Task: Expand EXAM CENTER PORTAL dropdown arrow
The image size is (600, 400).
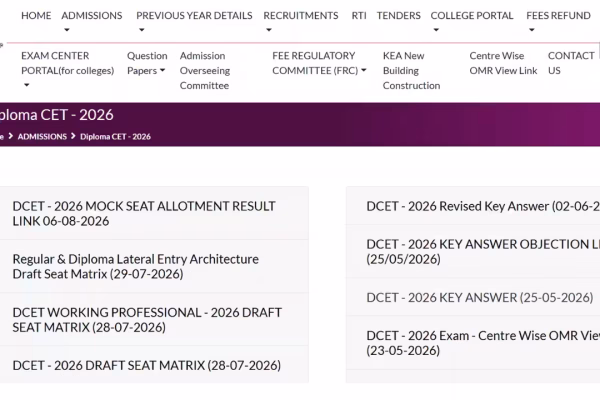Action: coord(26,85)
